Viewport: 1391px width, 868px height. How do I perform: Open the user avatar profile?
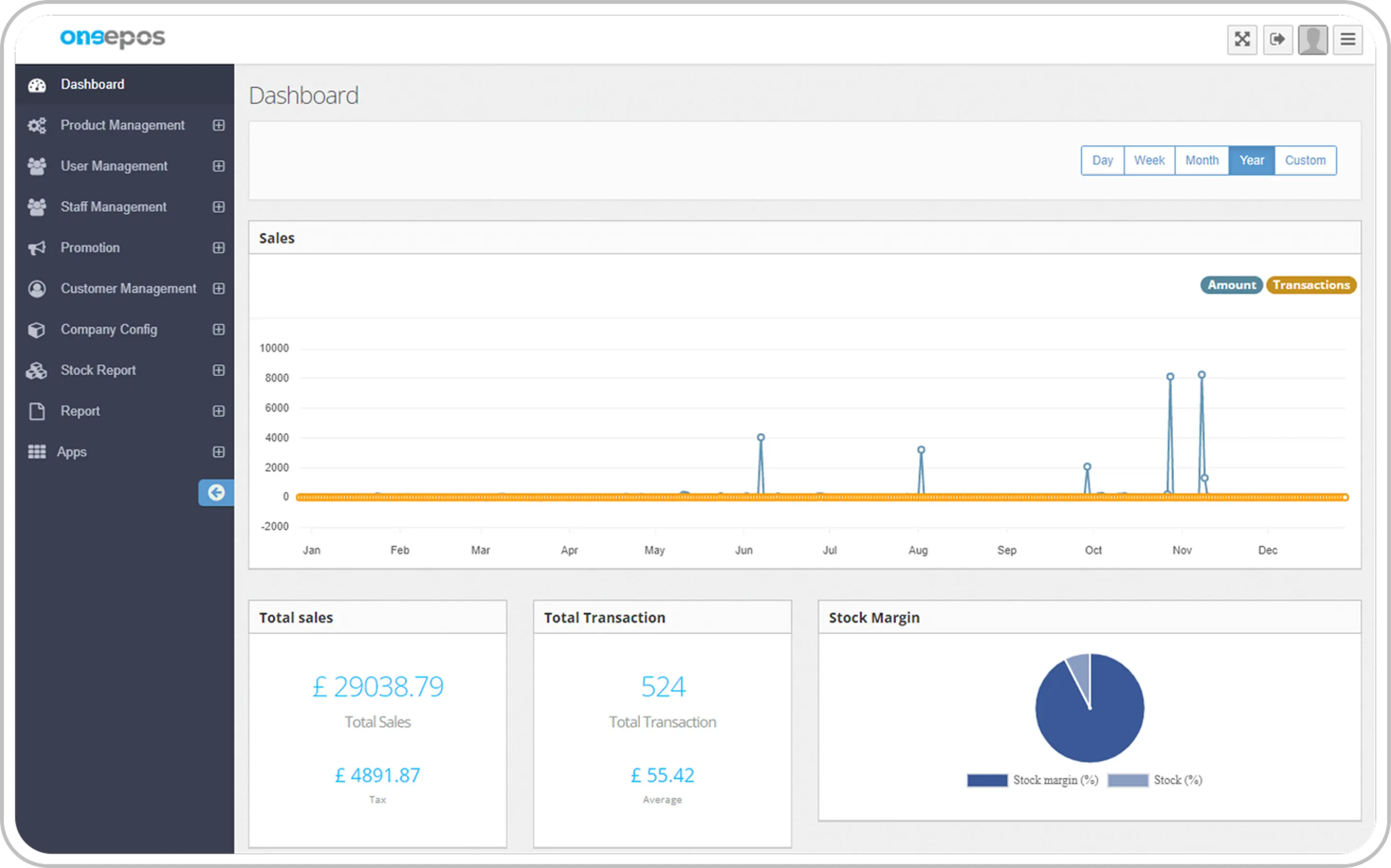tap(1312, 40)
